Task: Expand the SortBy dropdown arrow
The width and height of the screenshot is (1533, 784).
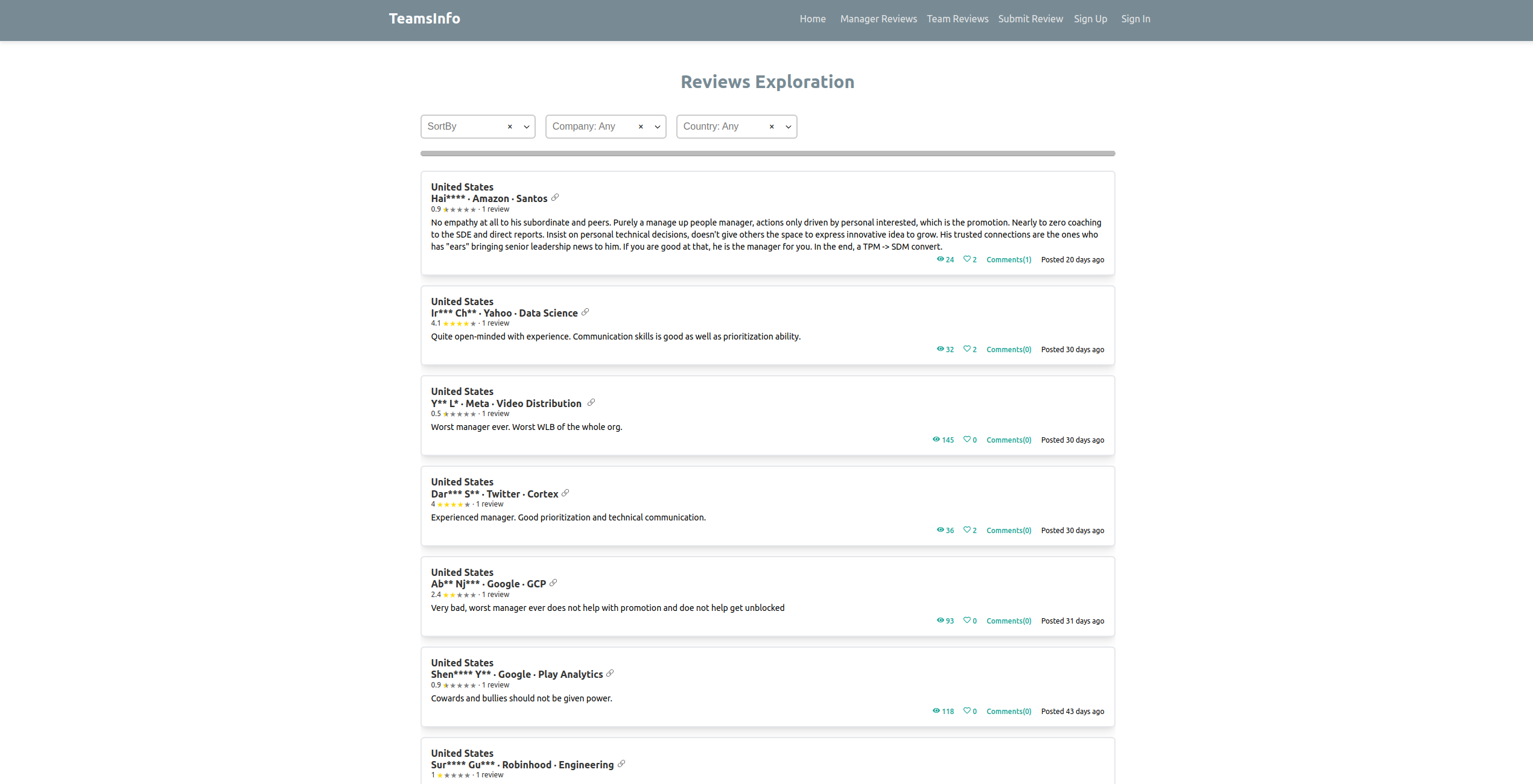Action: [527, 127]
